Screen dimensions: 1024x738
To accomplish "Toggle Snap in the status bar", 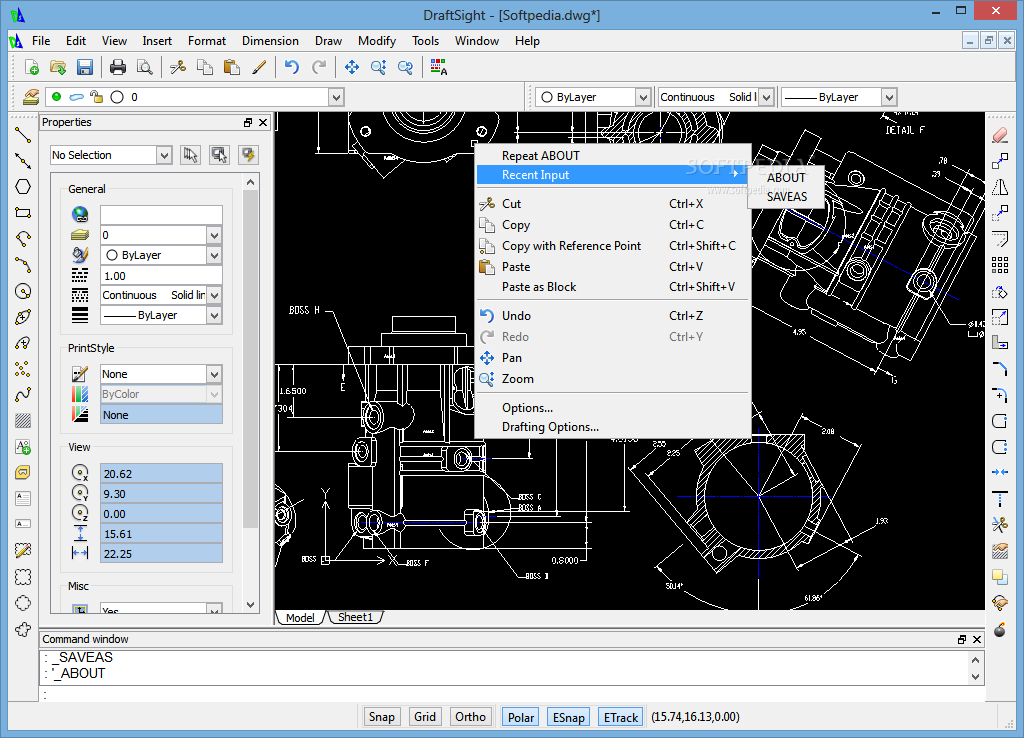I will (381, 717).
